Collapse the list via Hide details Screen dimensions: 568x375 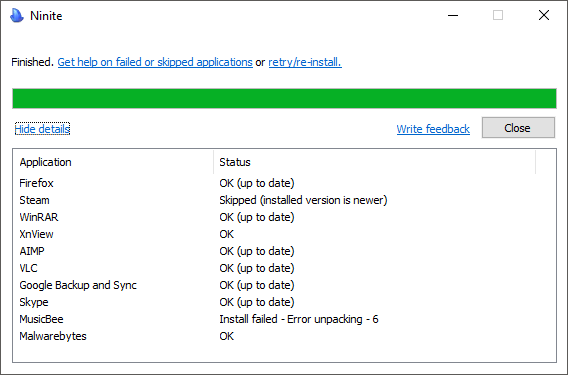(x=42, y=129)
